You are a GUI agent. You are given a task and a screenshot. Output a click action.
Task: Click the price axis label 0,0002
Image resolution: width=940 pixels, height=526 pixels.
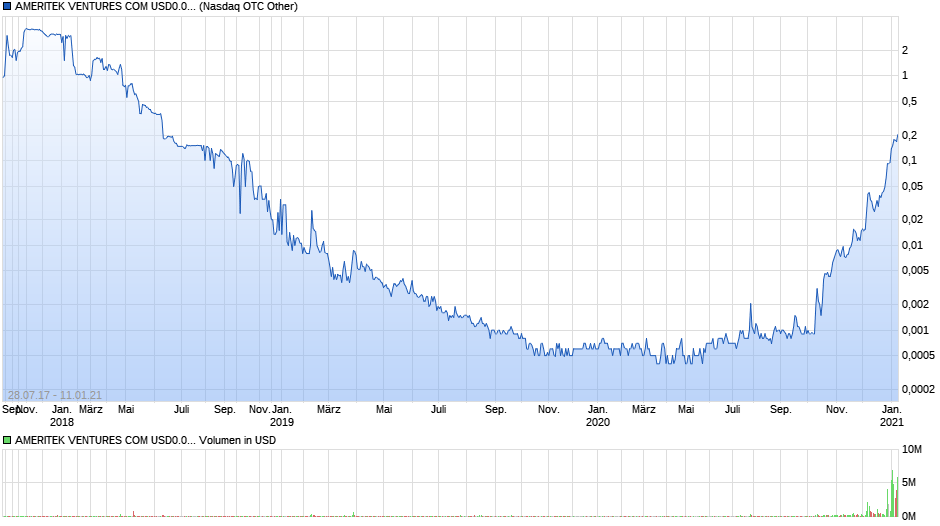tap(918, 389)
